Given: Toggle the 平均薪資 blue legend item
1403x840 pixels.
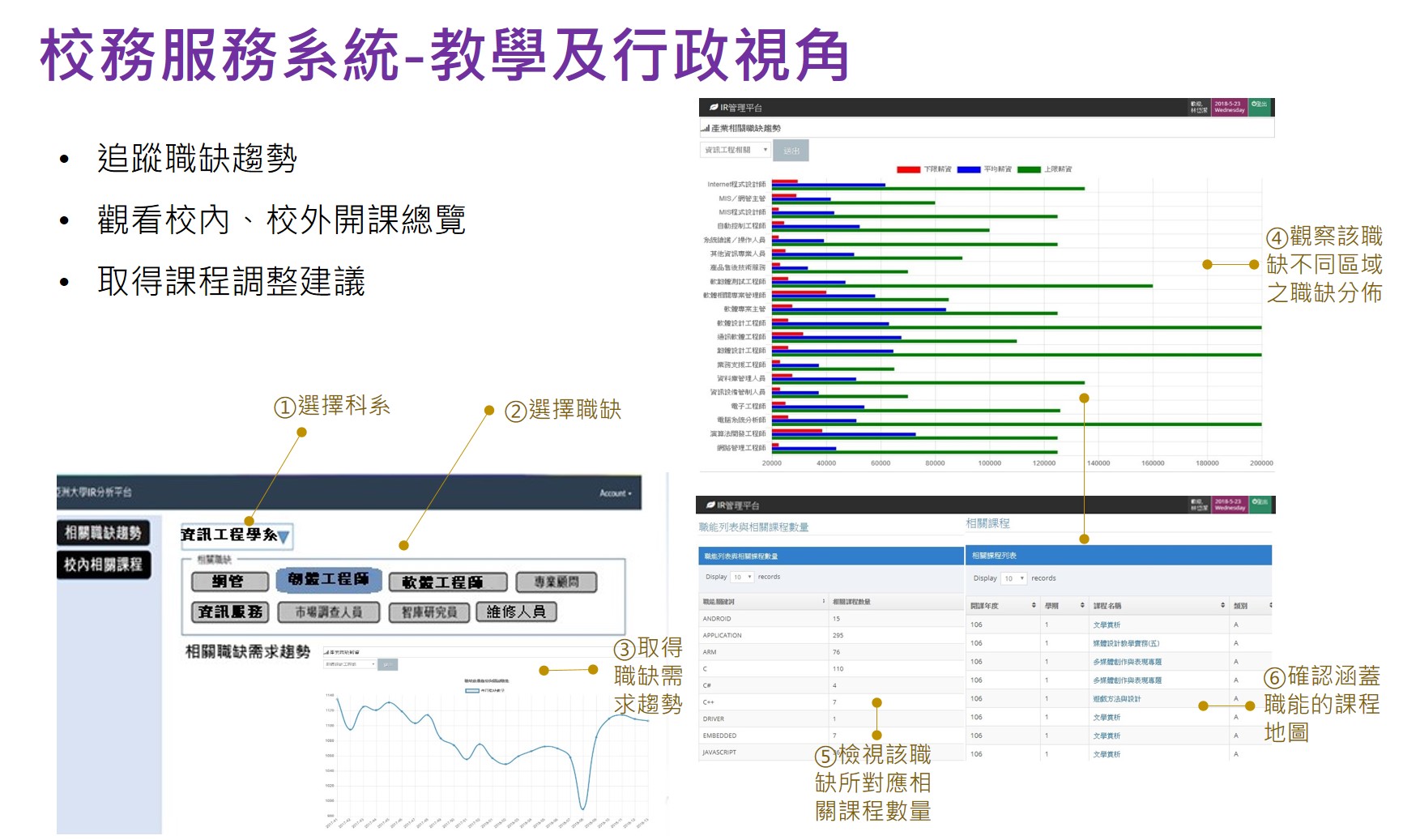Looking at the screenshot, I should pyautogui.click(x=984, y=169).
